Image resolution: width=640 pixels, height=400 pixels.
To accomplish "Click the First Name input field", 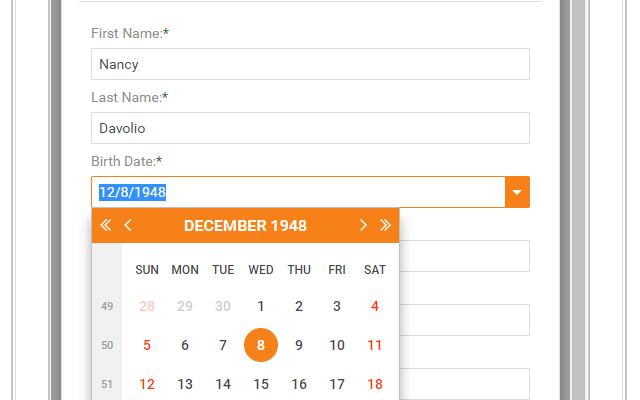I will (310, 64).
